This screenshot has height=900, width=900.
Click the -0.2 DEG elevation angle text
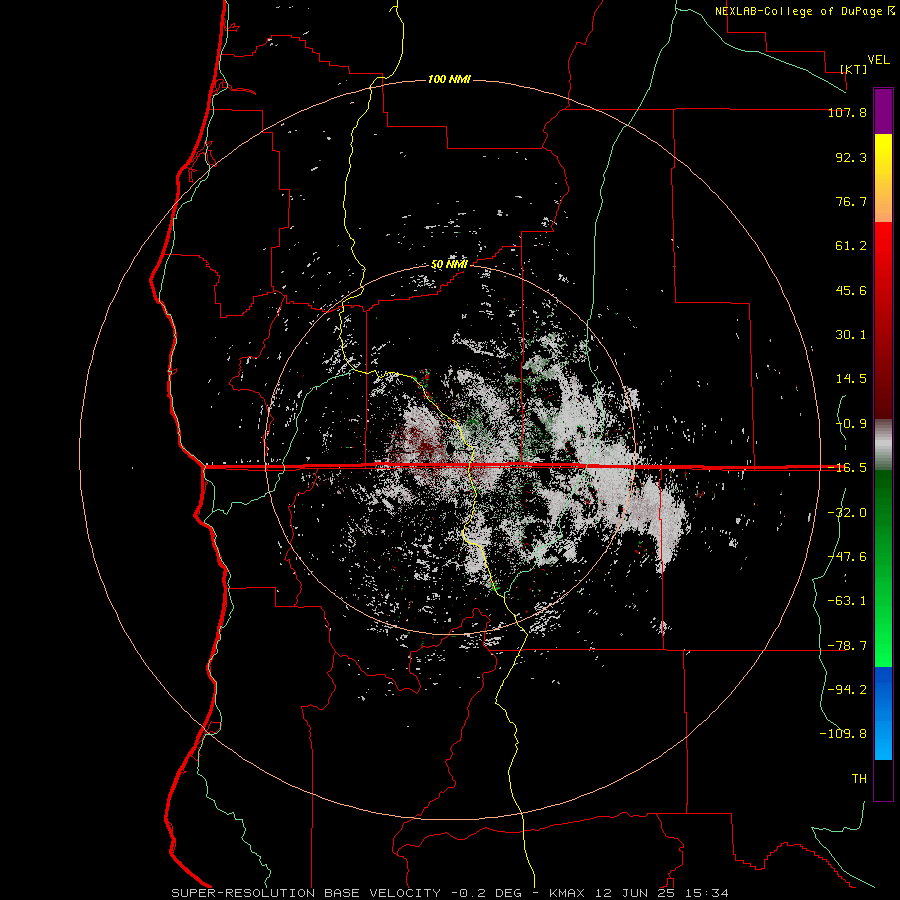[x=486, y=893]
